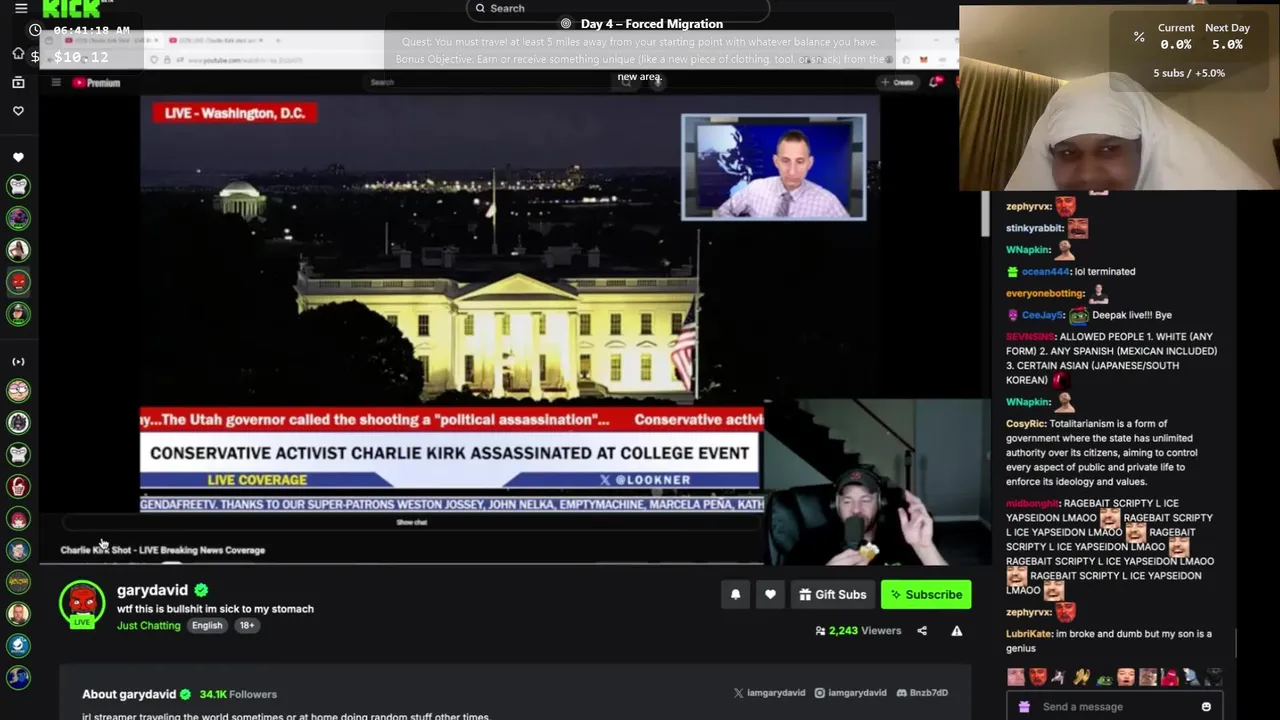The width and height of the screenshot is (1280, 720).
Task: Click yellow hands quick emote under chat
Action: click(1081, 677)
